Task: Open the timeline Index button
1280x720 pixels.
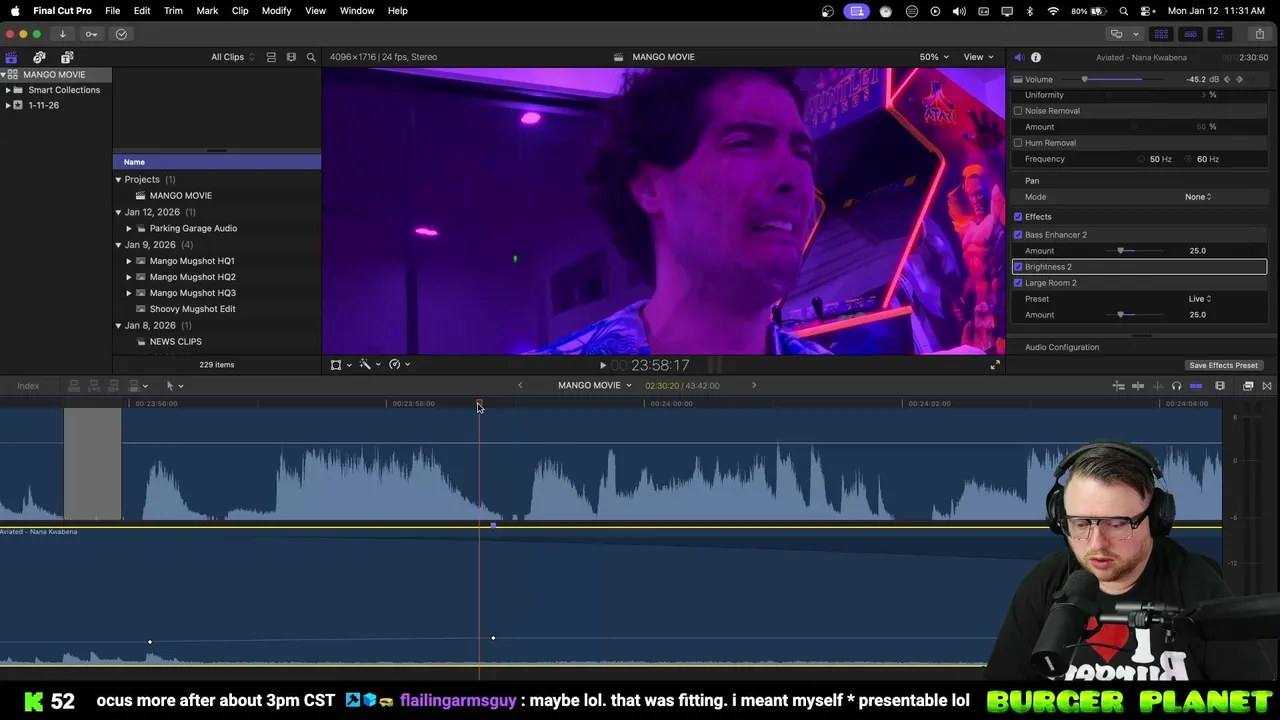Action: (x=28, y=386)
